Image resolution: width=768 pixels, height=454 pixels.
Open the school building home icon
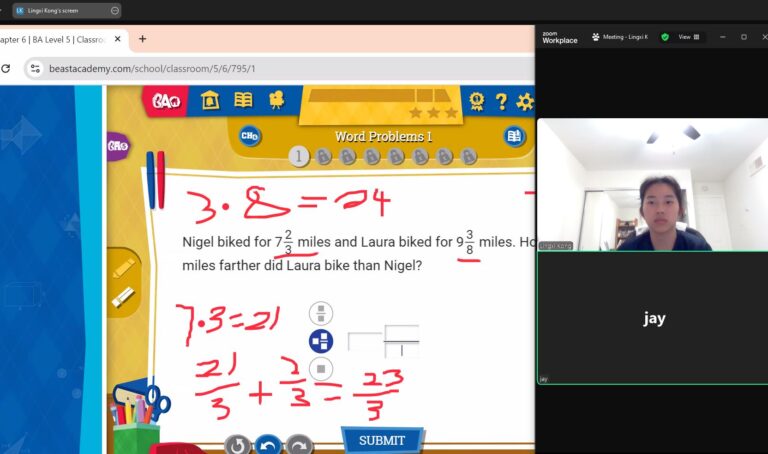[210, 100]
